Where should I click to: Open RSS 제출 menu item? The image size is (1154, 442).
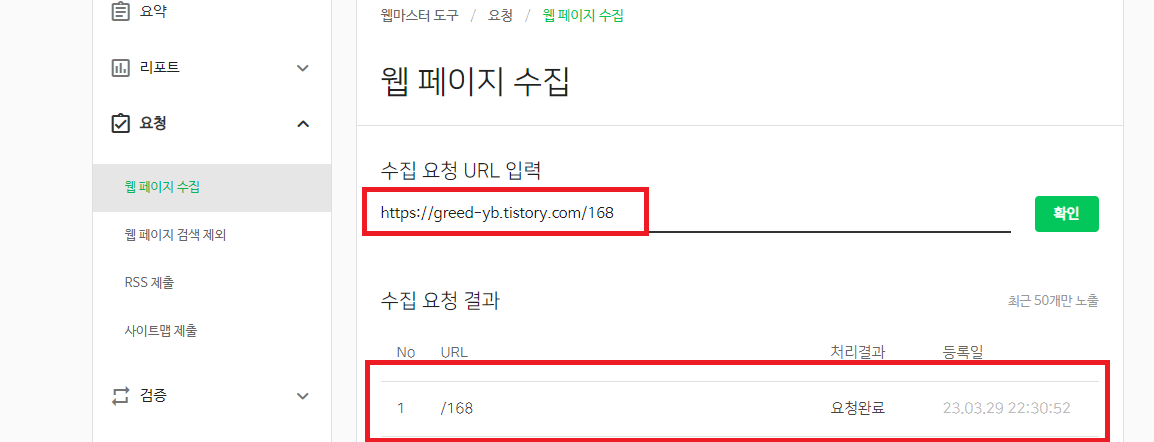coord(149,282)
